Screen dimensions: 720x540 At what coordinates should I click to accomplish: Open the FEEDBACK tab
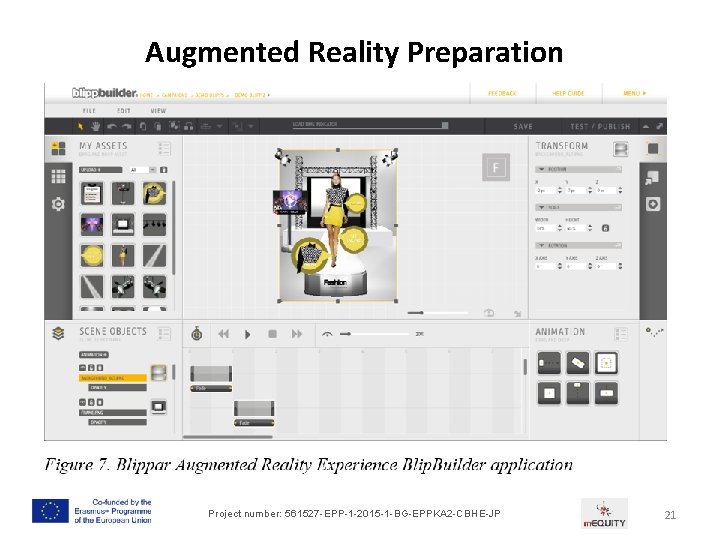coord(502,93)
